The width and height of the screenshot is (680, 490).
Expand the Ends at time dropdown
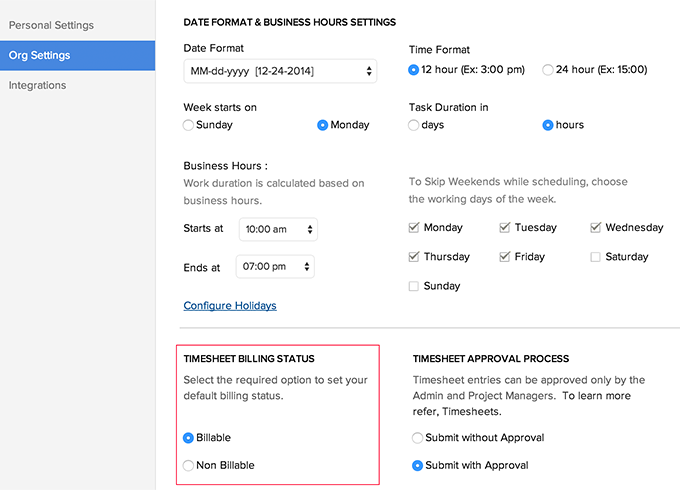(x=275, y=267)
